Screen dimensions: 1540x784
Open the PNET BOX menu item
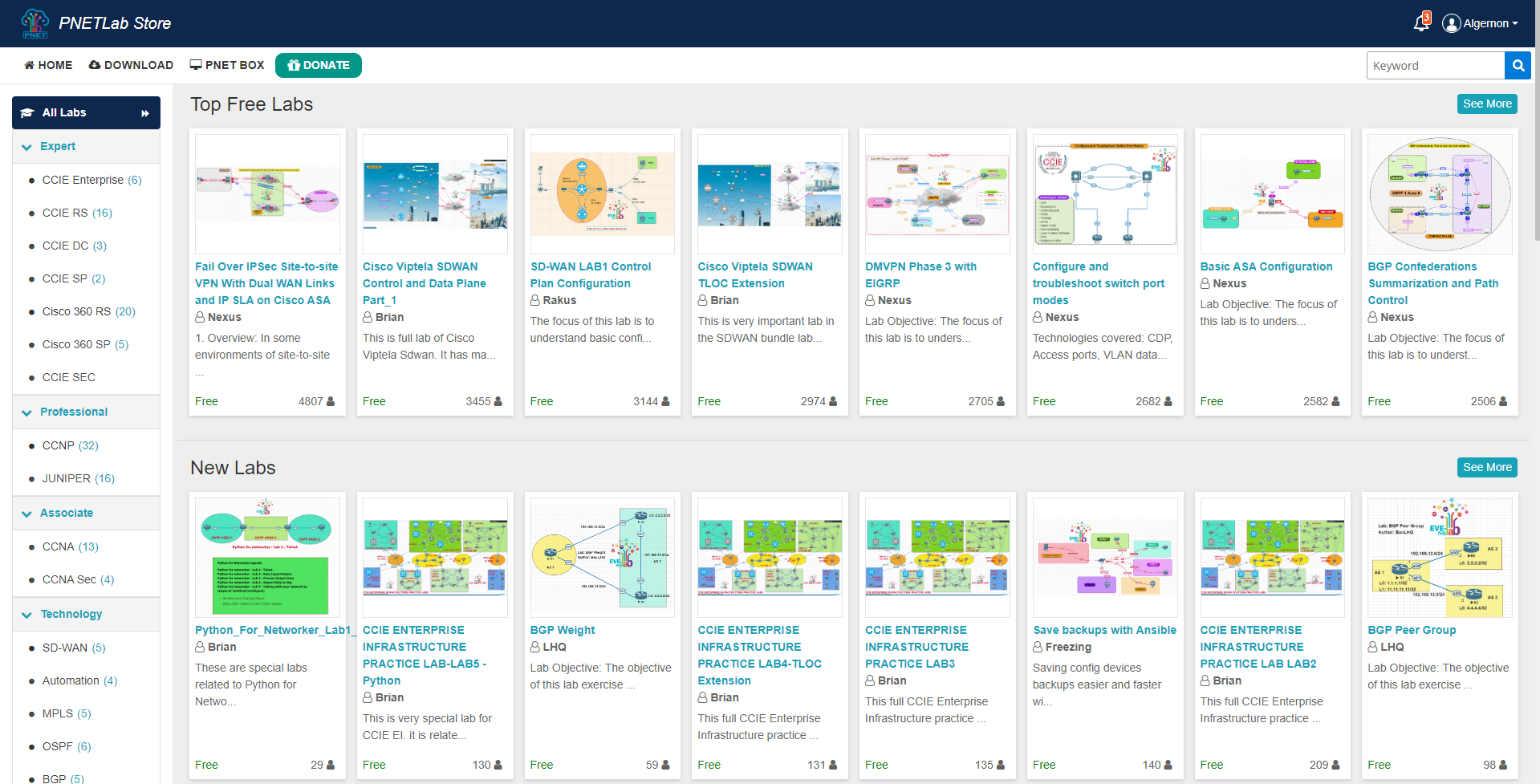click(x=227, y=65)
